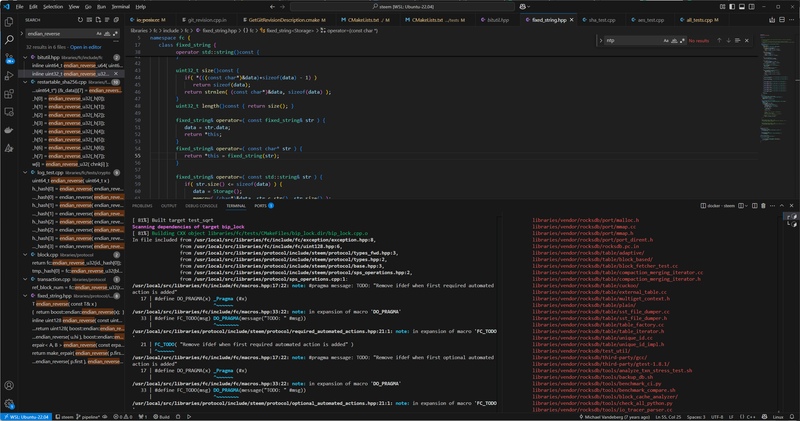Open the Selection menu

(53, 7)
